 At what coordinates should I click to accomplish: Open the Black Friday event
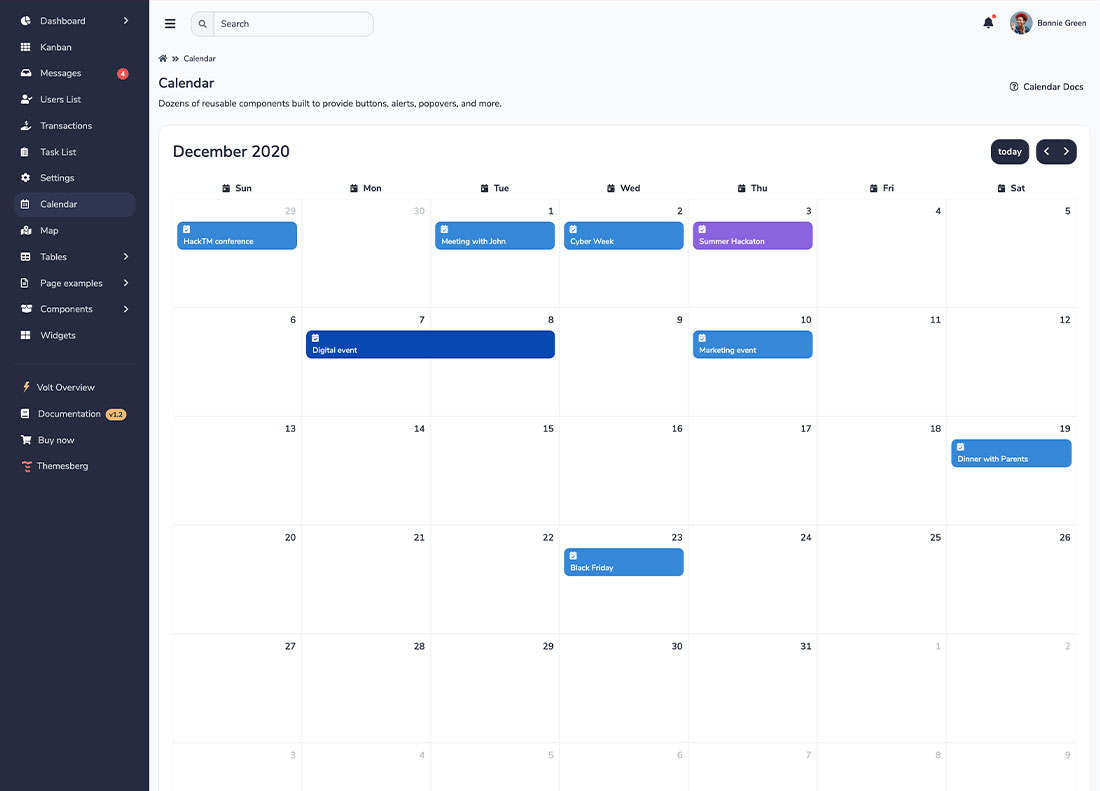624,562
